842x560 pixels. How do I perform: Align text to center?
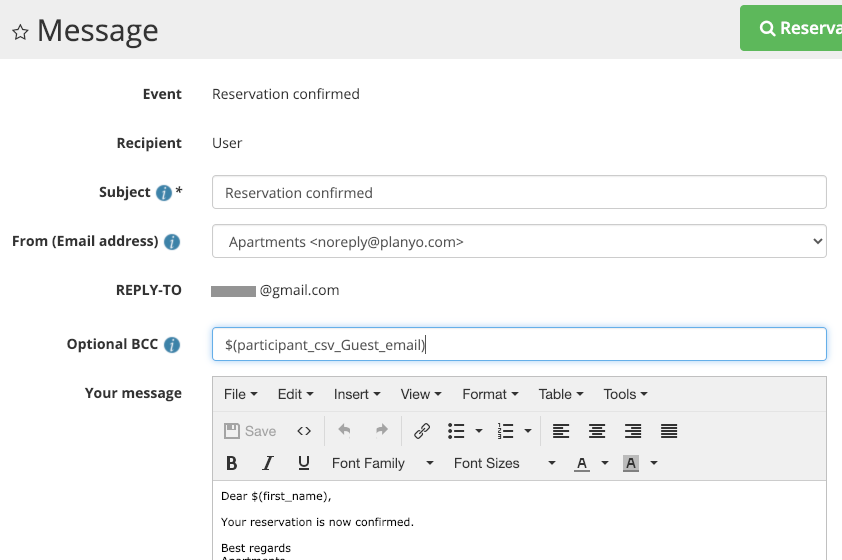coord(597,431)
